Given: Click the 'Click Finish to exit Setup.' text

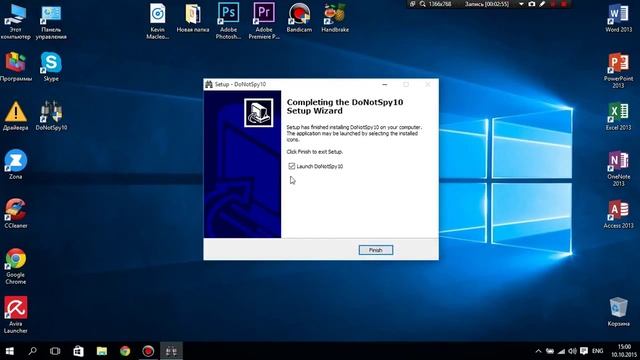Looking at the screenshot, I should pos(315,151).
